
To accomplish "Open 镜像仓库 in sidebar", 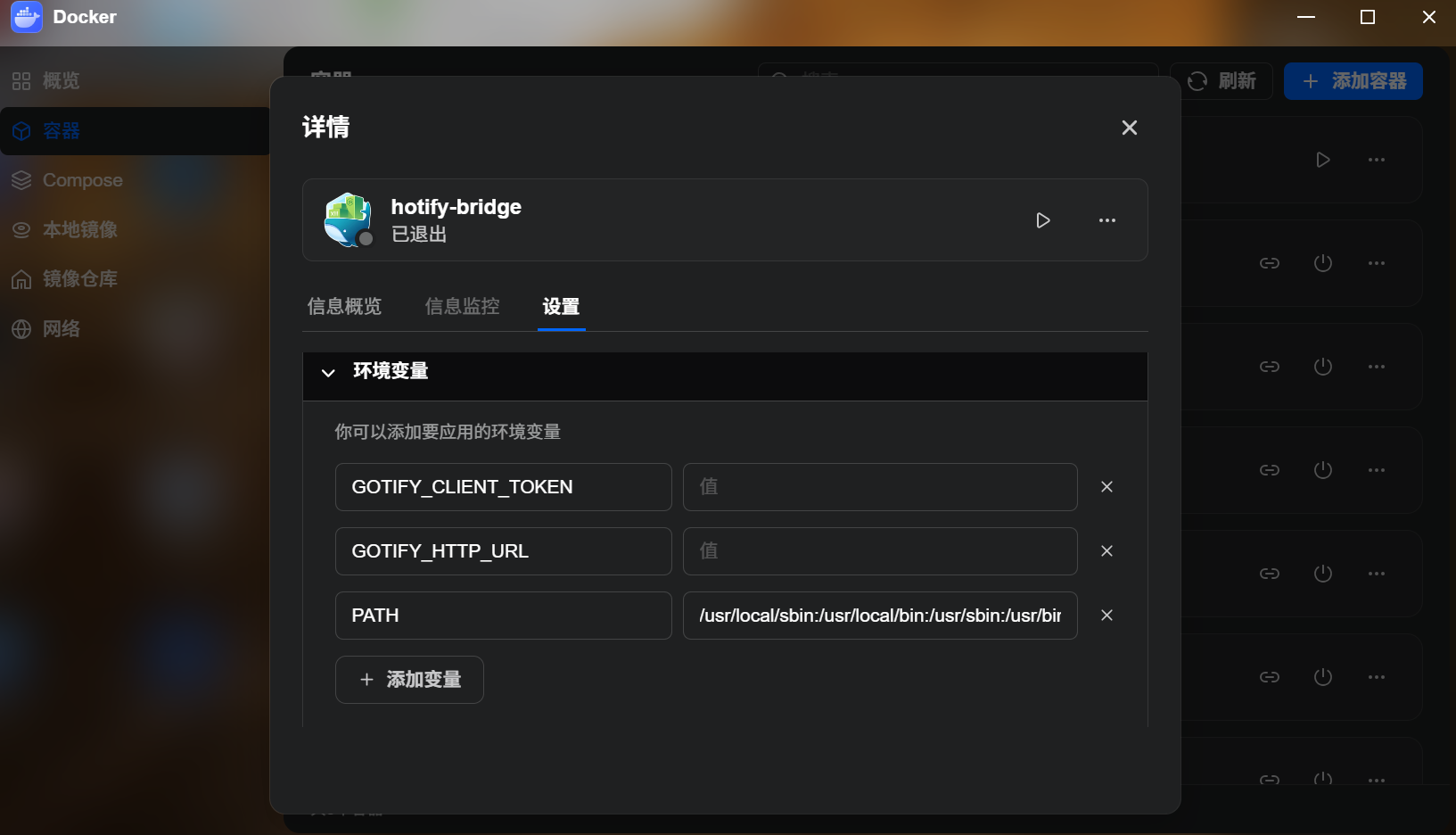I will tap(136, 279).
